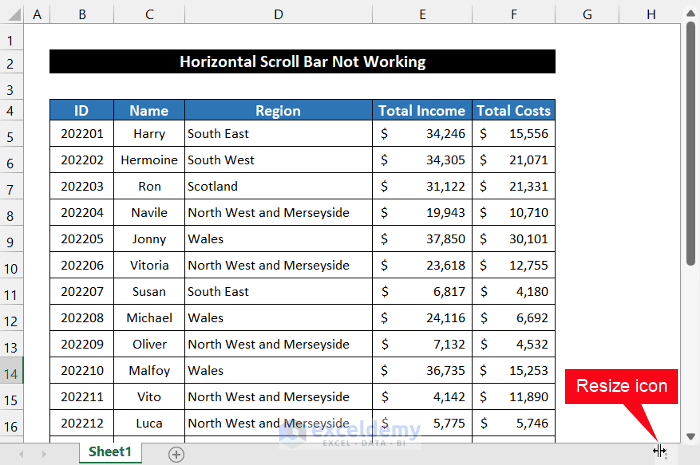Select costs cell showing 4,180
The height and width of the screenshot is (465, 700).
(514, 291)
